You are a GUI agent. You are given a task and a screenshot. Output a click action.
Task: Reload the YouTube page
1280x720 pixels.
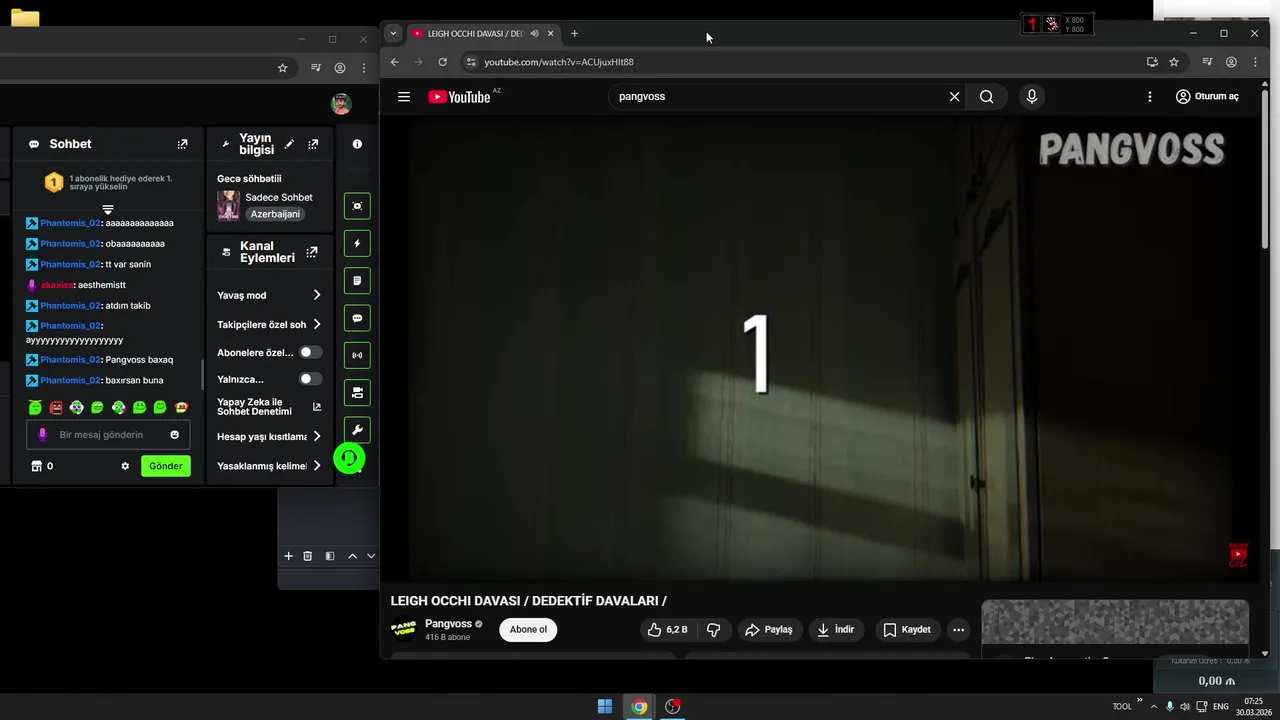[x=442, y=62]
